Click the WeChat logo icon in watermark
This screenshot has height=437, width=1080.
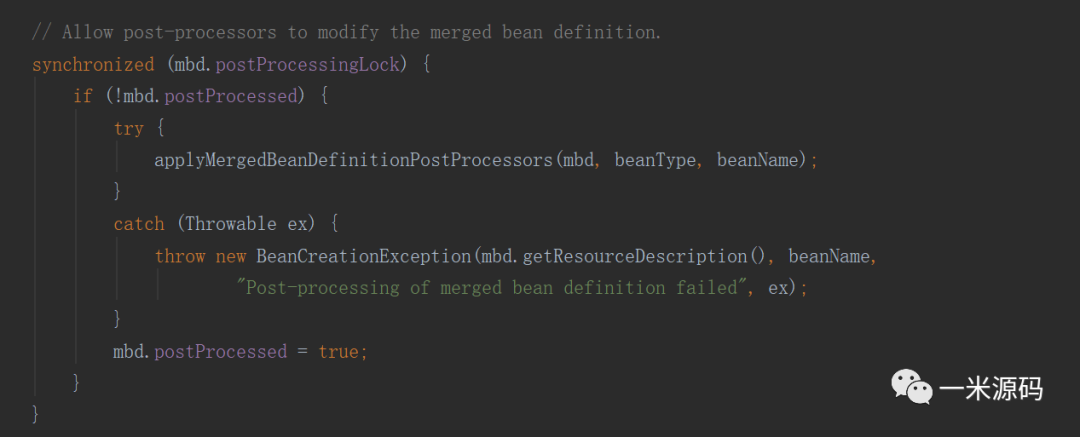(x=912, y=385)
